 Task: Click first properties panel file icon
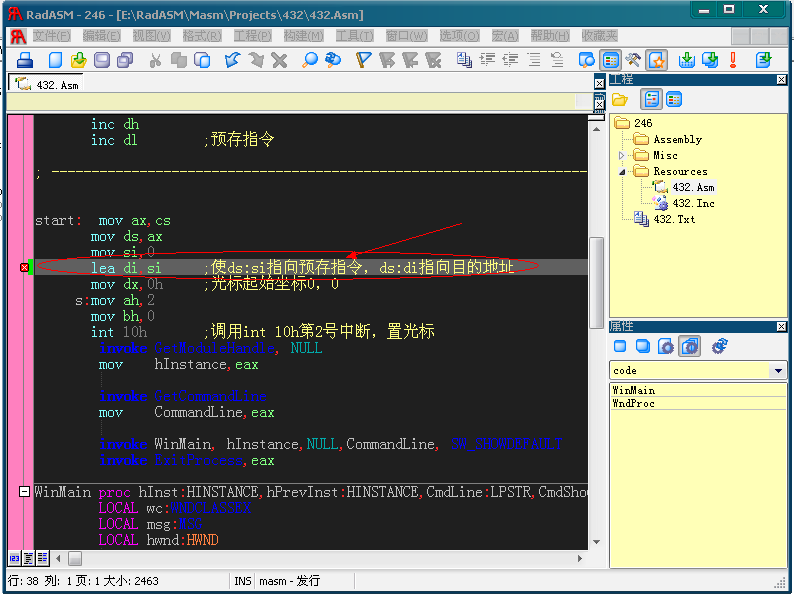click(620, 346)
